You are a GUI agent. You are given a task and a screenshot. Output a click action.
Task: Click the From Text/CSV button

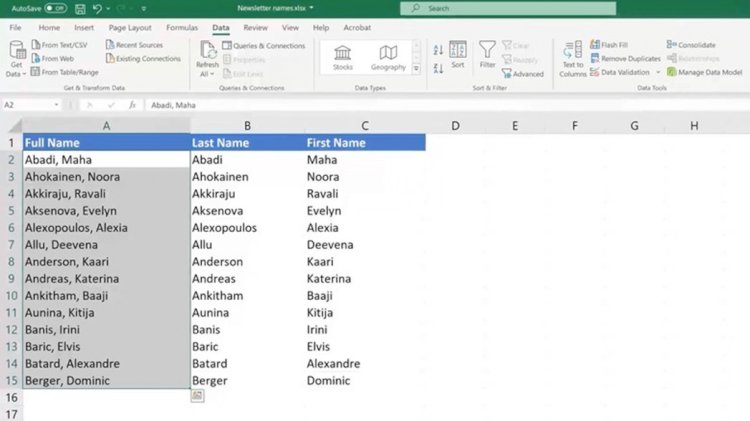coord(60,44)
